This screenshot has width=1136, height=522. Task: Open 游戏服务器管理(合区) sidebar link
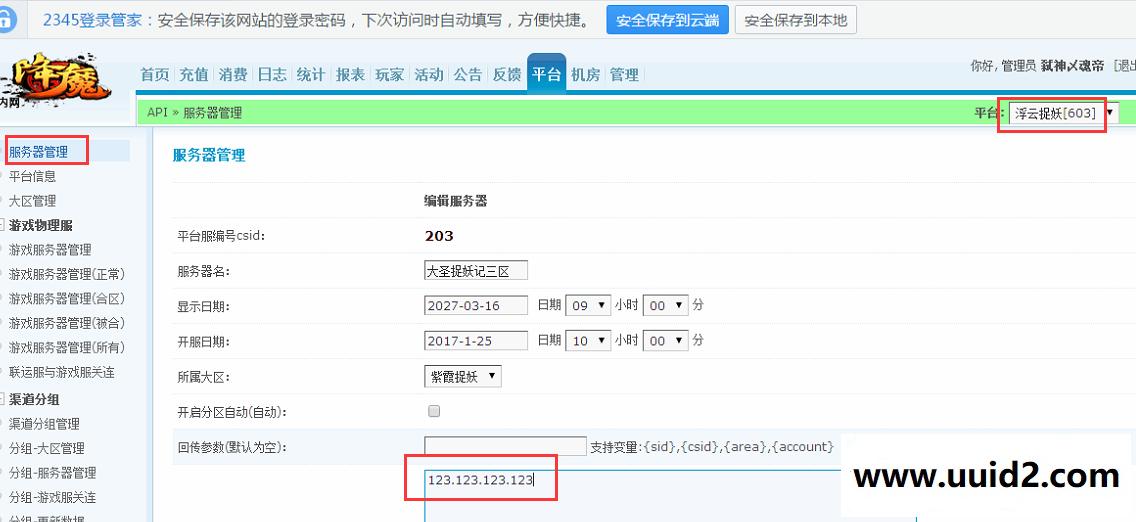[67, 298]
